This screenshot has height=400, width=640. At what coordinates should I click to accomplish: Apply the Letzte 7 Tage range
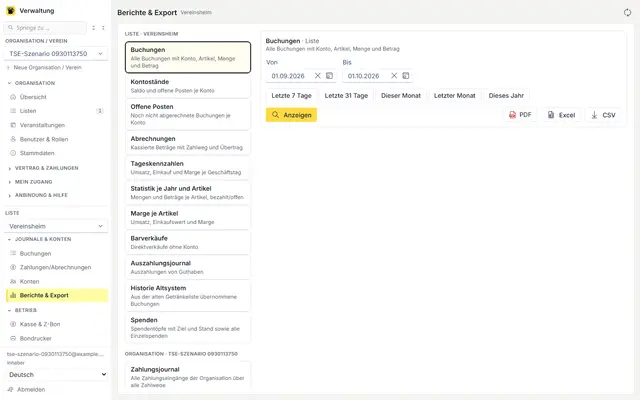tap(291, 96)
